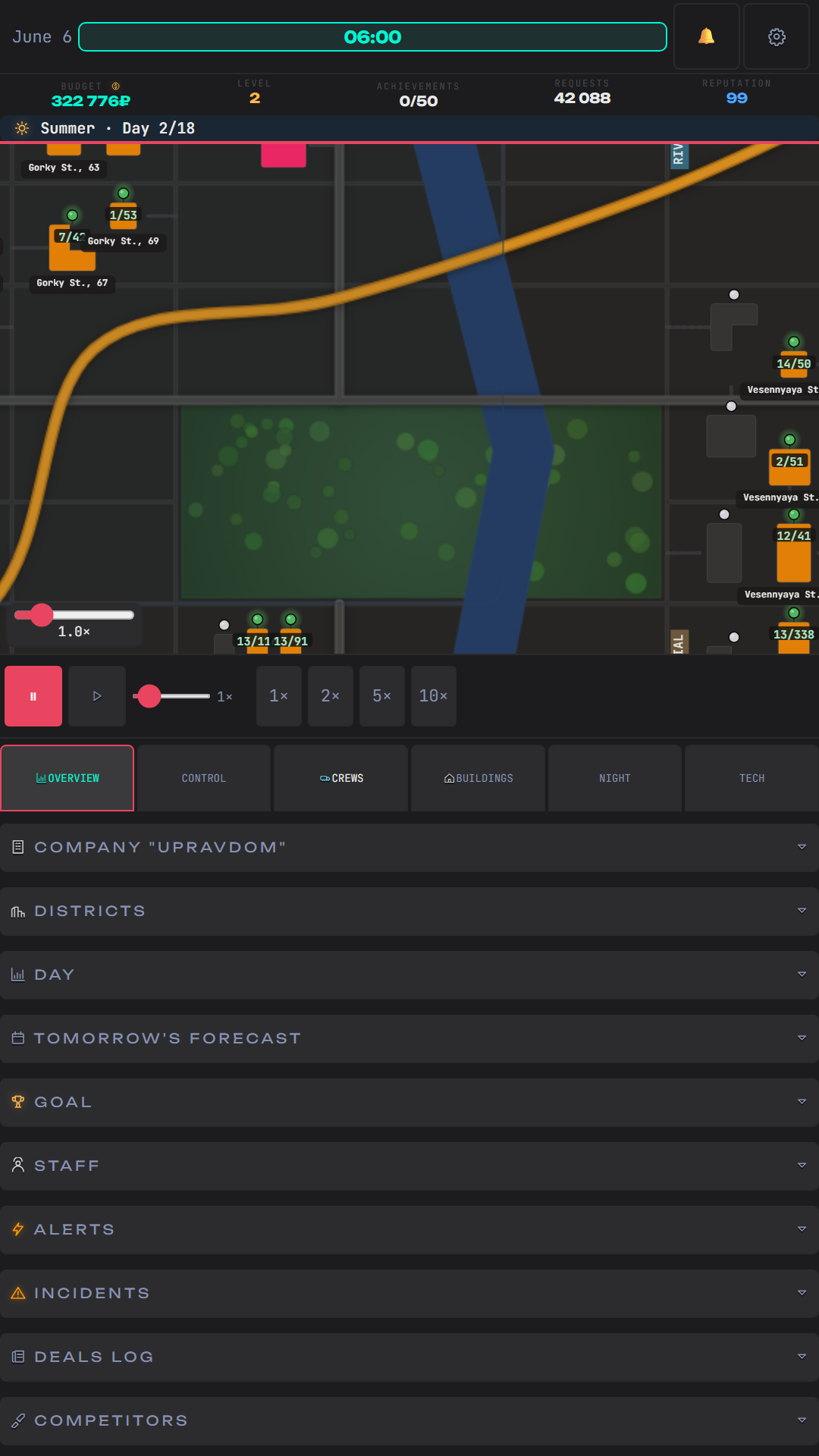This screenshot has width=819, height=1456.
Task: Click the Overview tab chart icon
Action: point(41,778)
